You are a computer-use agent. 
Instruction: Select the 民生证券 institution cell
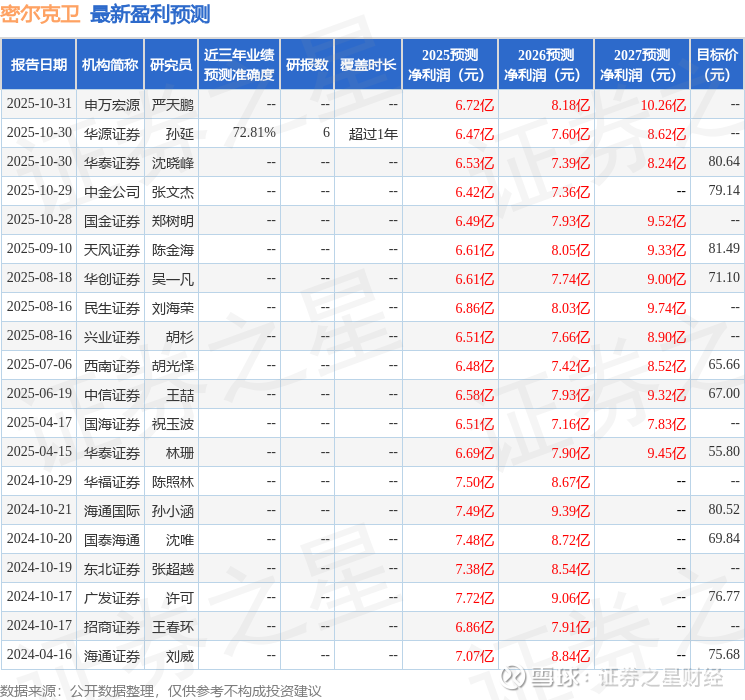[x=112, y=308]
